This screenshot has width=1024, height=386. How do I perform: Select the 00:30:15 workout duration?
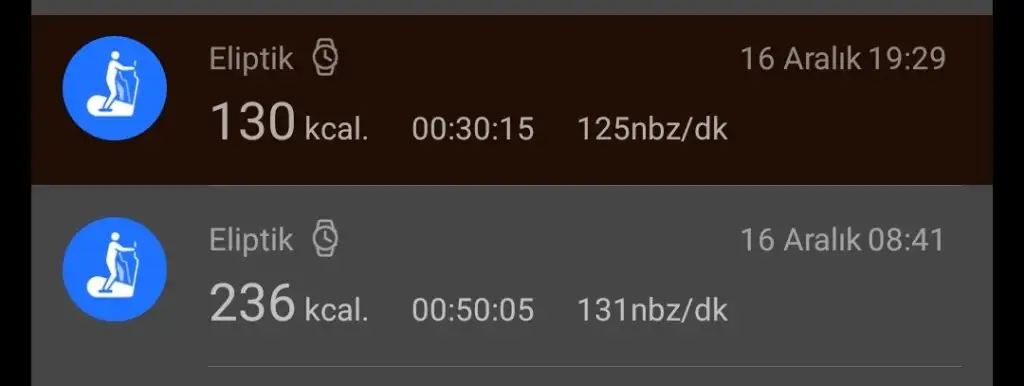pos(473,129)
